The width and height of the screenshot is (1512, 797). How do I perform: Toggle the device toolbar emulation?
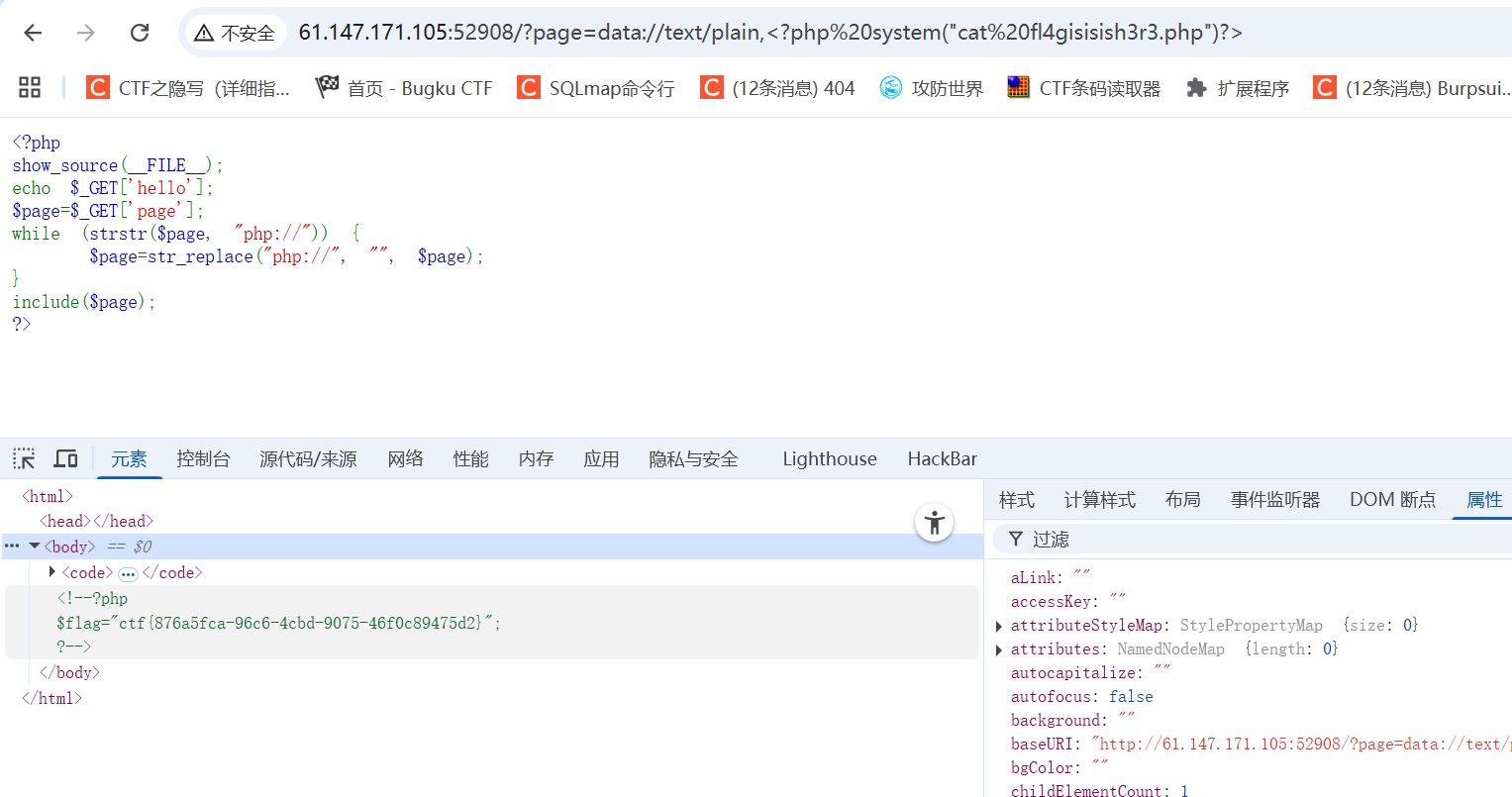click(65, 458)
